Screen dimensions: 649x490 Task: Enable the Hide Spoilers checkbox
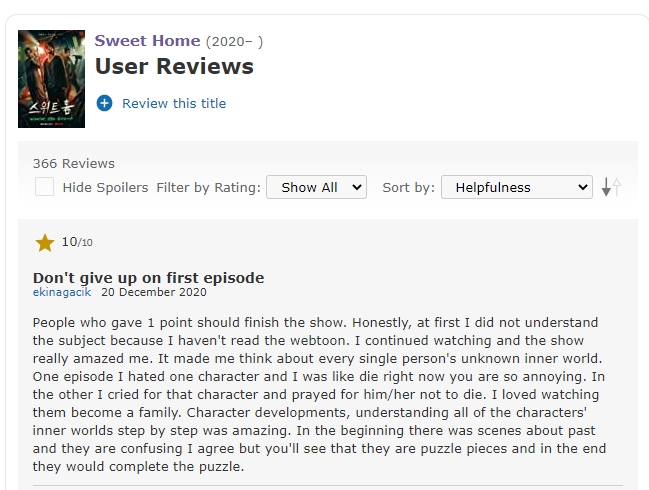point(44,187)
